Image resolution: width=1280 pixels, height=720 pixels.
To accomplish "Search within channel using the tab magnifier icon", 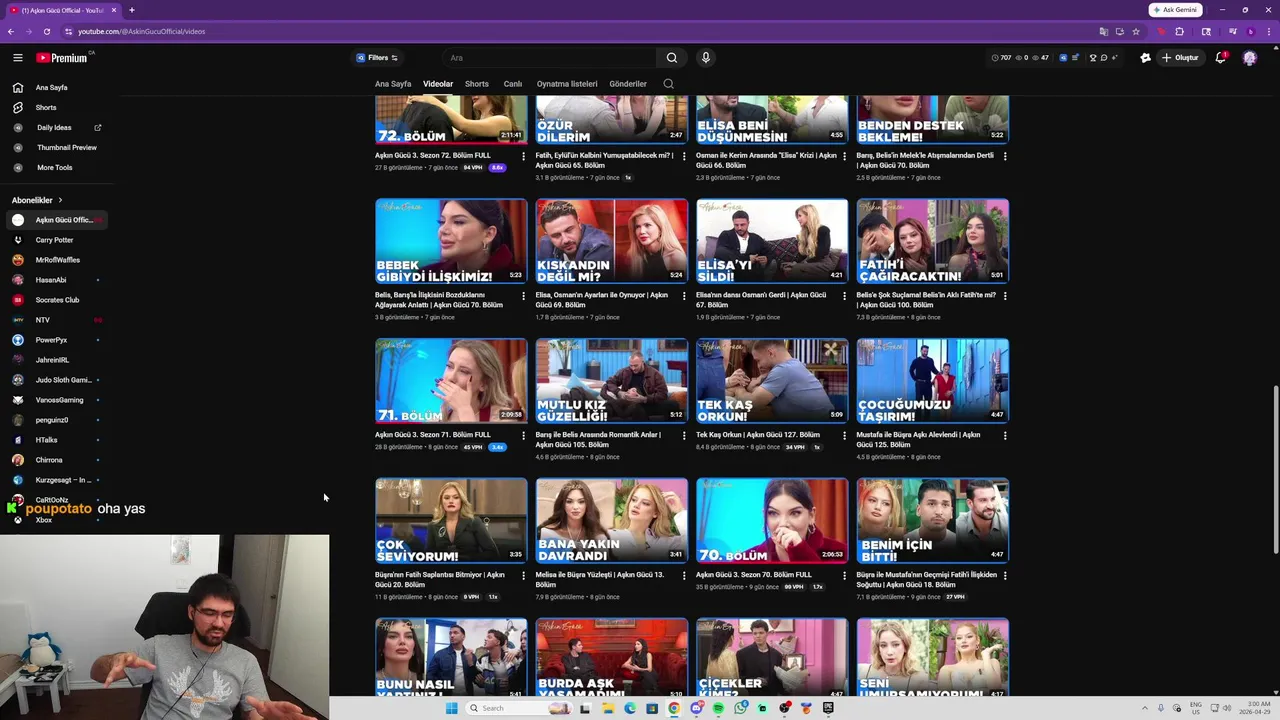I will tap(668, 84).
